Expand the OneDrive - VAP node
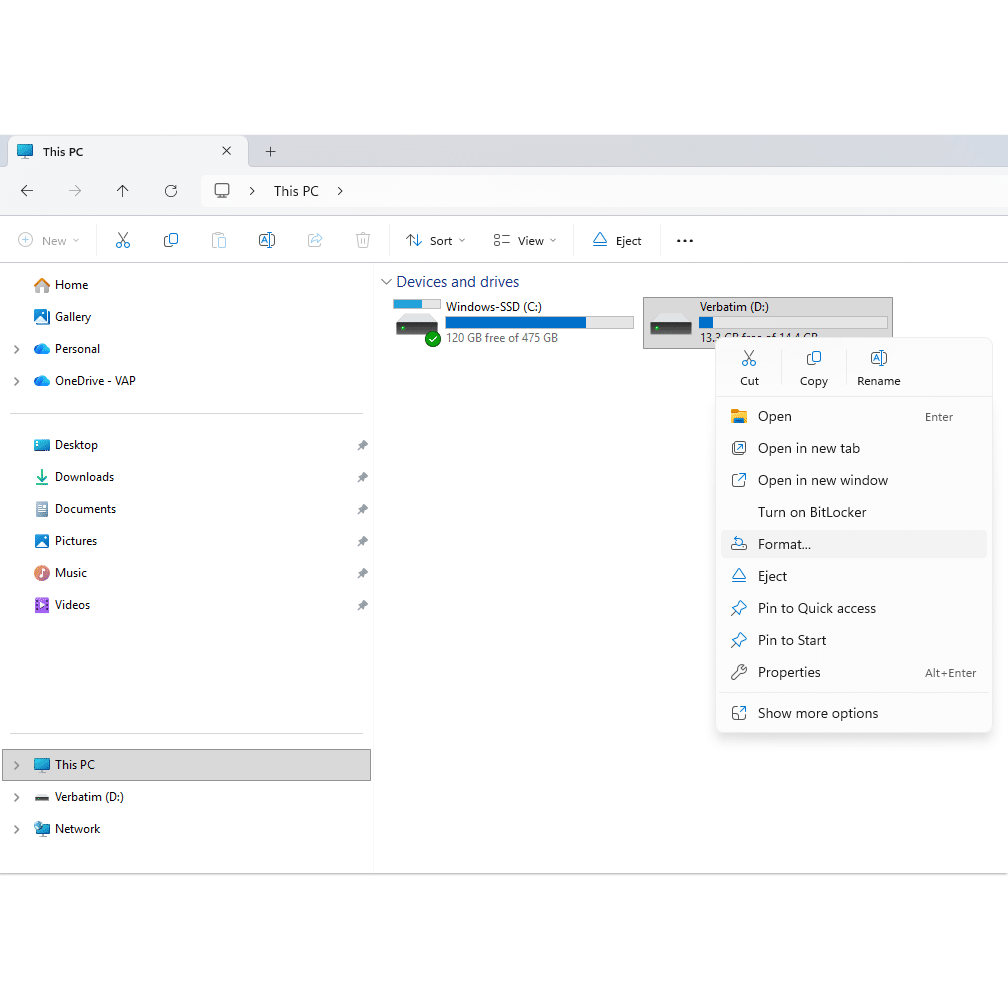 click(17, 381)
